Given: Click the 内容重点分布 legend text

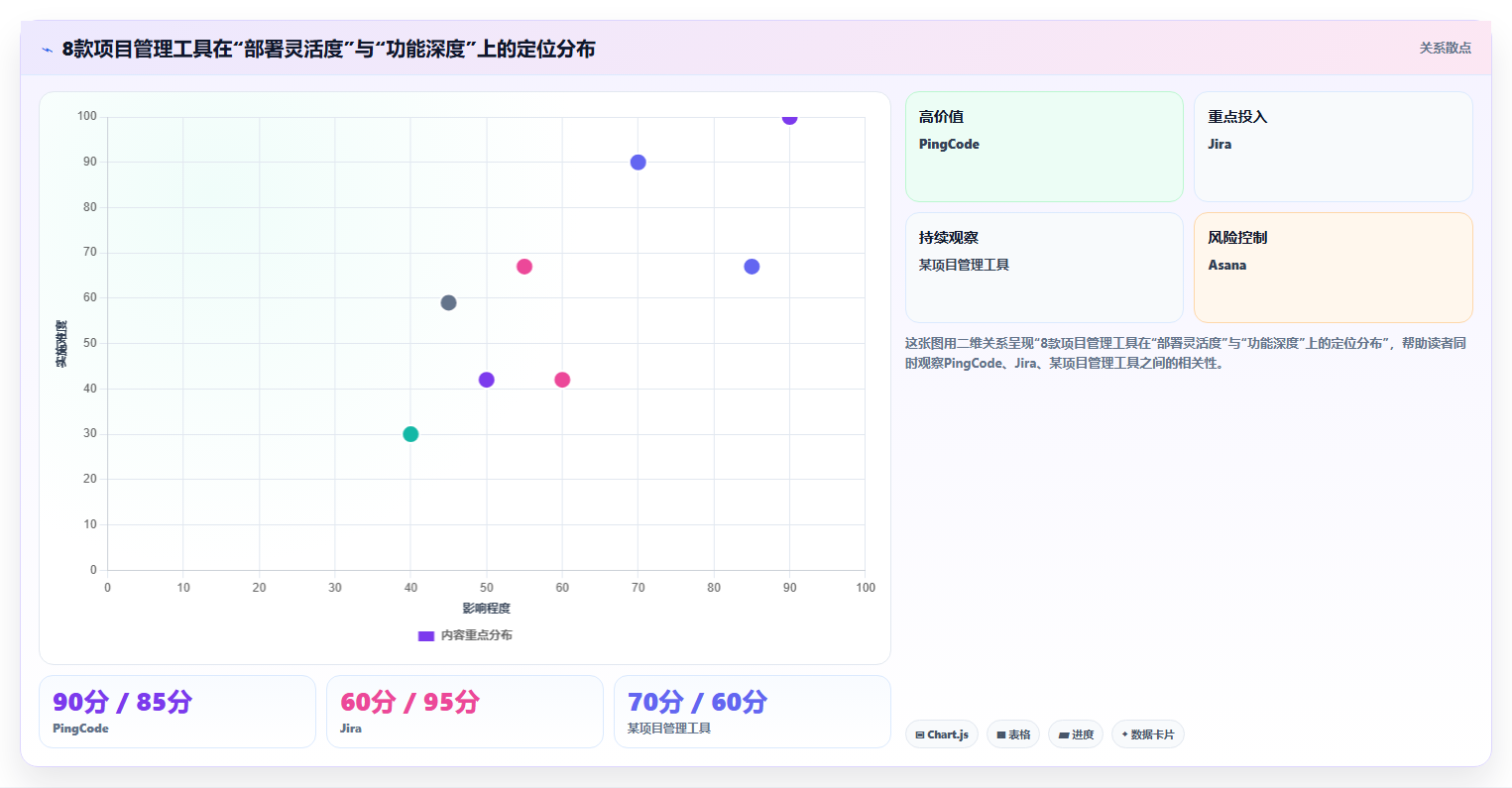Looking at the screenshot, I should coord(477,635).
